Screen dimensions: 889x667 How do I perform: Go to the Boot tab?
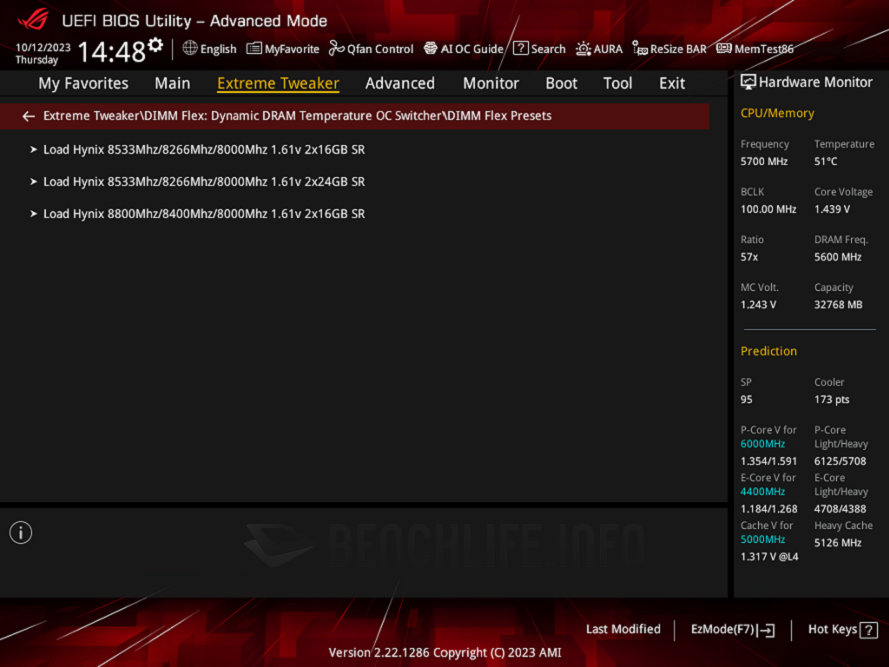(x=561, y=83)
